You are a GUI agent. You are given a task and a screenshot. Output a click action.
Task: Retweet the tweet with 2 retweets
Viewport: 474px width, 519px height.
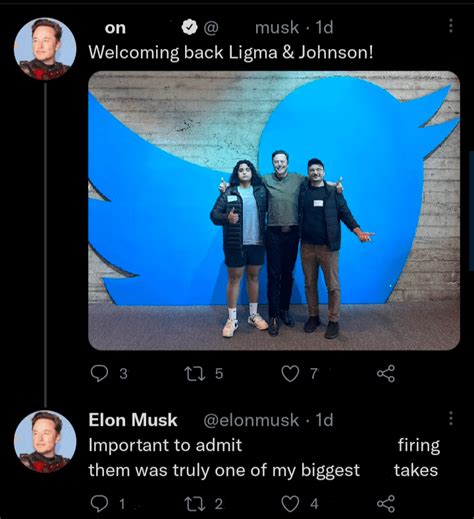coord(195,504)
